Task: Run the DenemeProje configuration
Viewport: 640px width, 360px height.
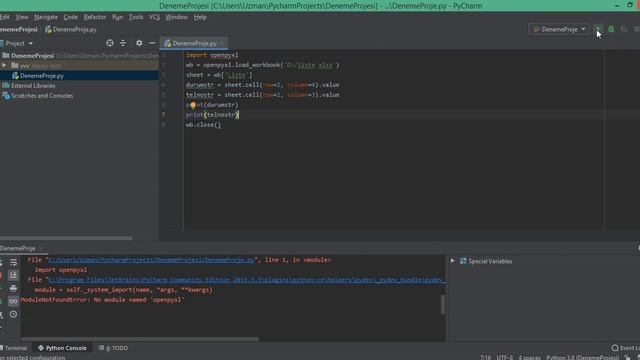Action: pyautogui.click(x=598, y=29)
